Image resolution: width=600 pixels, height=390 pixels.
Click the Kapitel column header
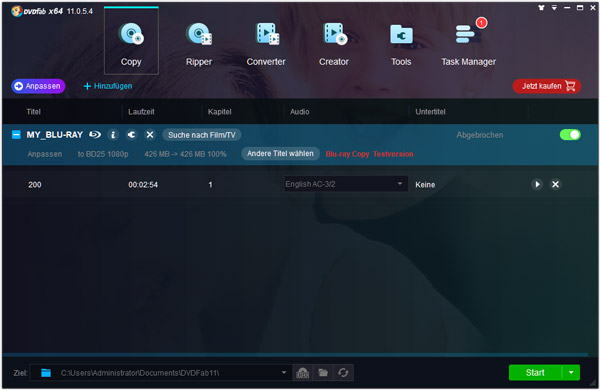[219, 112]
